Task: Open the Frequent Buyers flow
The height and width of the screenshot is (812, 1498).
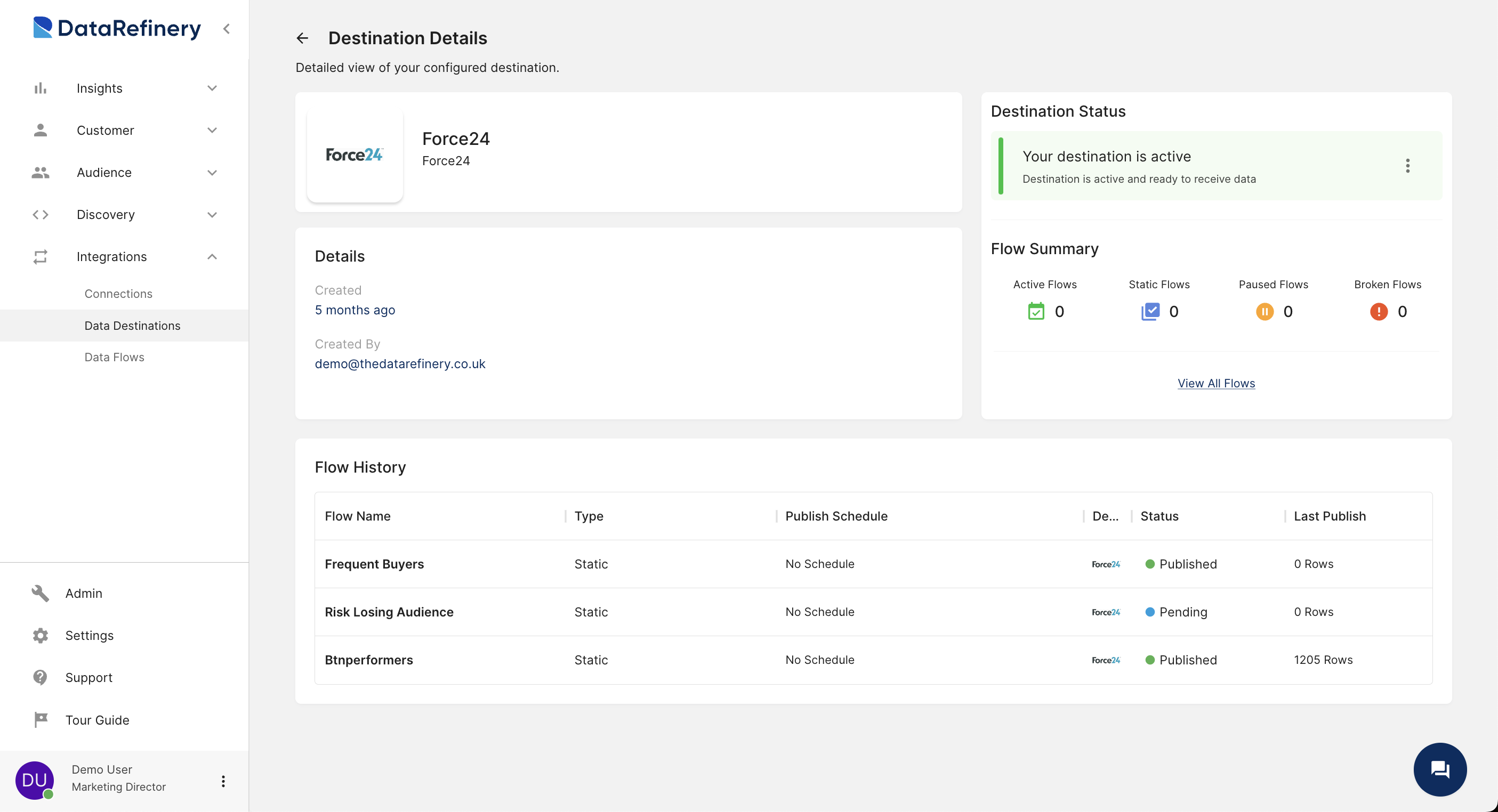Action: point(374,564)
